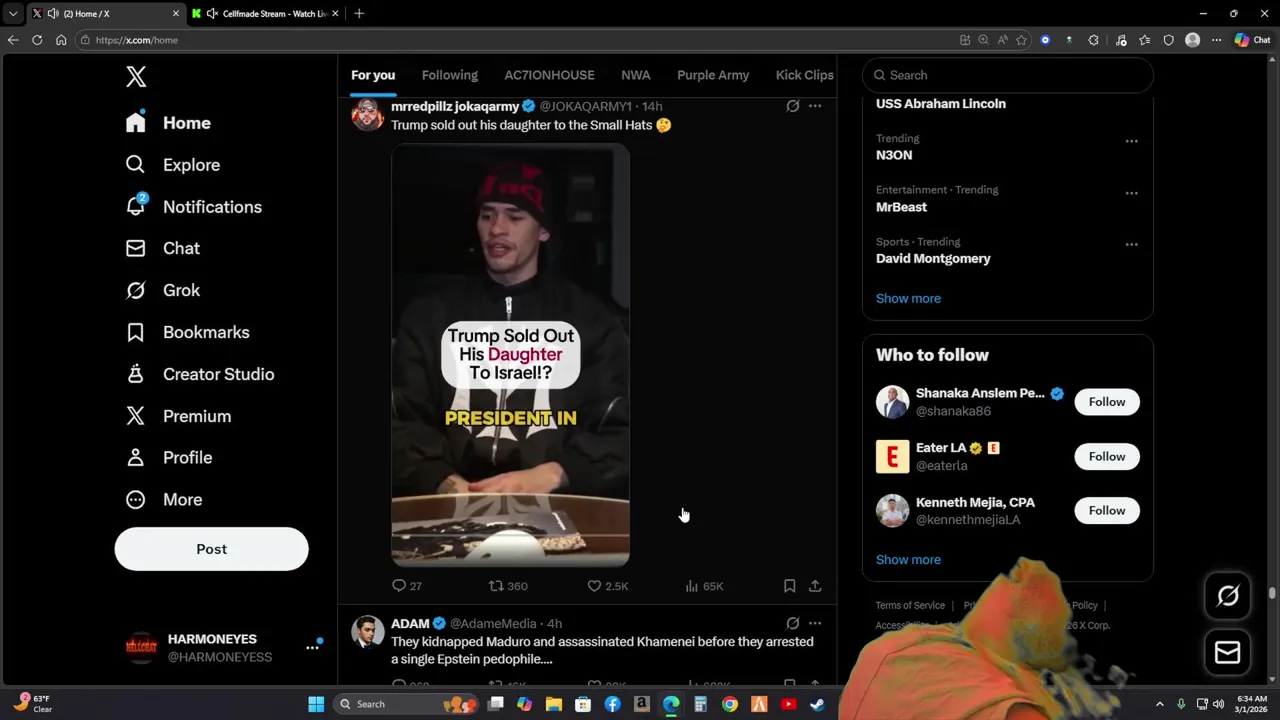Viewport: 1280px width, 720px height.
Task: Switch to Kick Clips tab
Action: coord(804,75)
